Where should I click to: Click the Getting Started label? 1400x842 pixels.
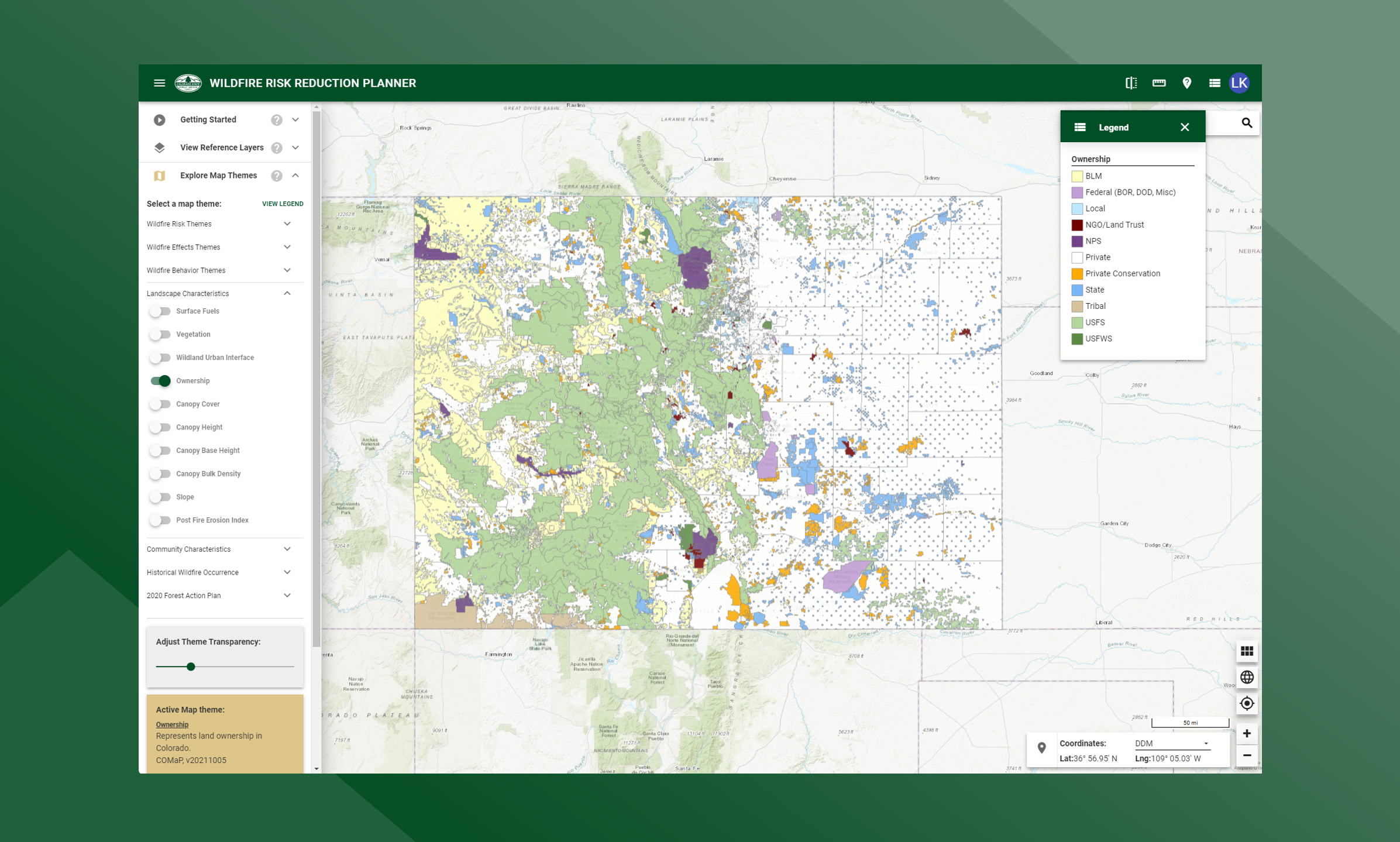[x=208, y=119]
